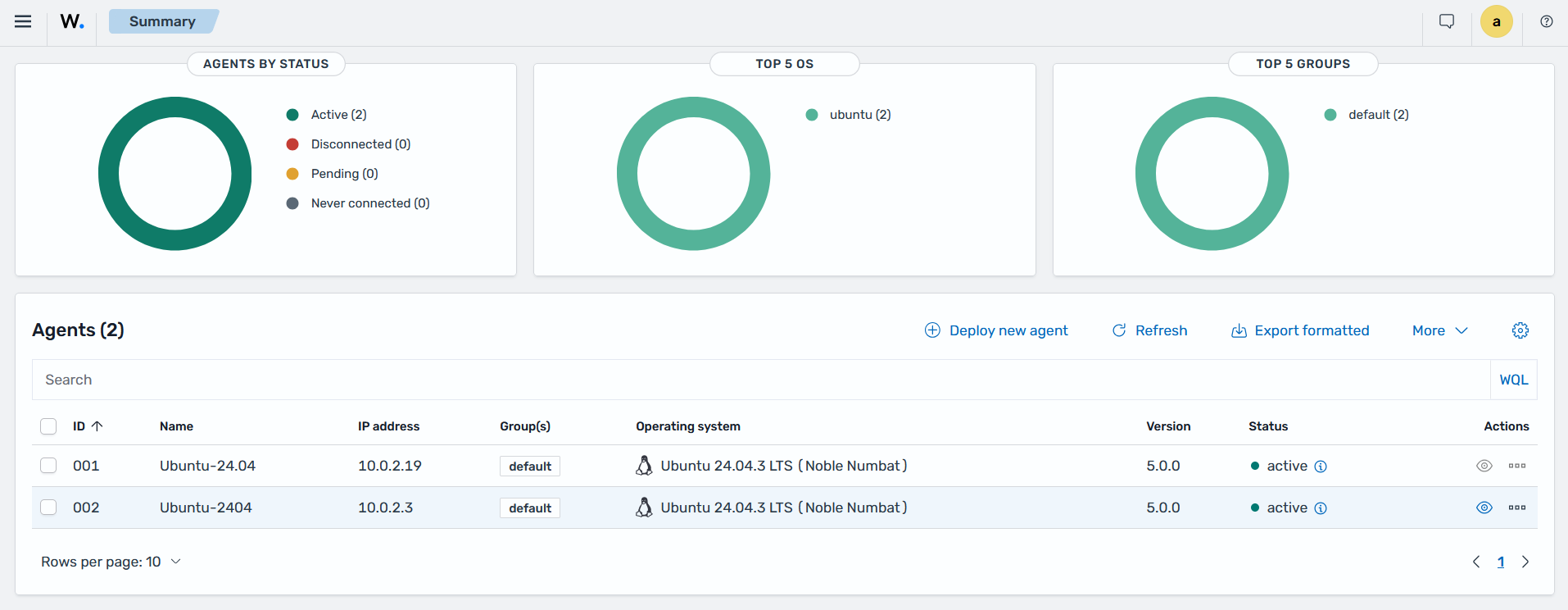This screenshot has width=1568, height=610.
Task: Go to the next page arrow
Action: click(x=1525, y=562)
